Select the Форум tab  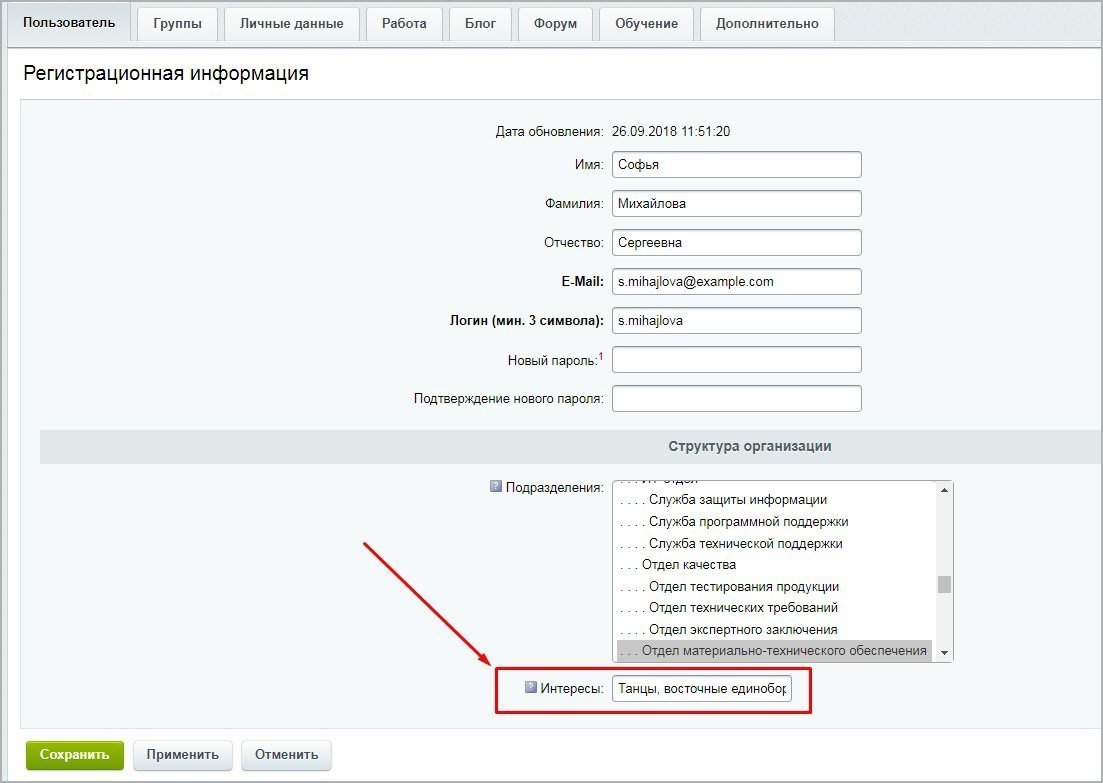click(555, 24)
